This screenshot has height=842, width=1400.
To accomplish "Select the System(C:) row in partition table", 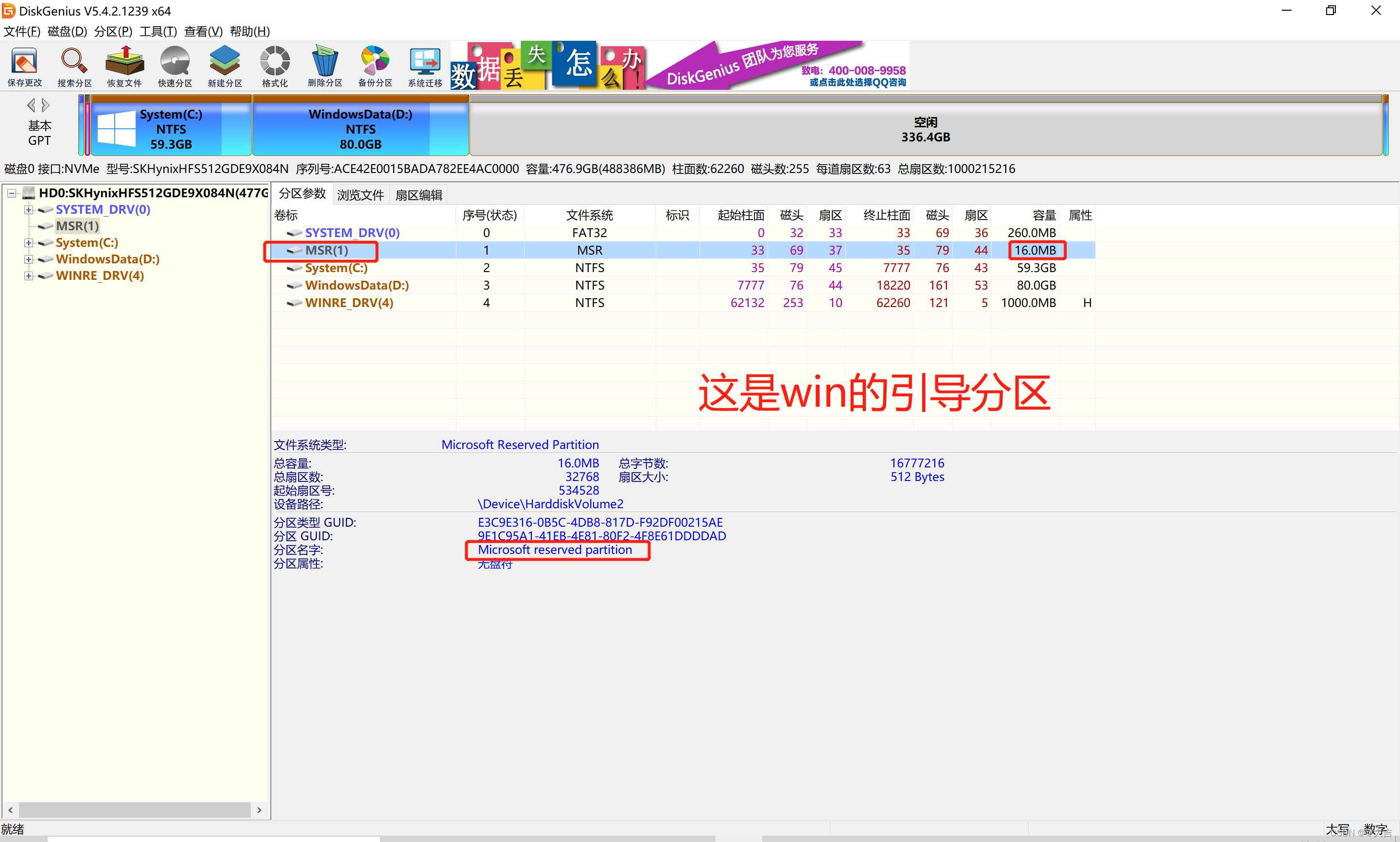I will pyautogui.click(x=683, y=268).
